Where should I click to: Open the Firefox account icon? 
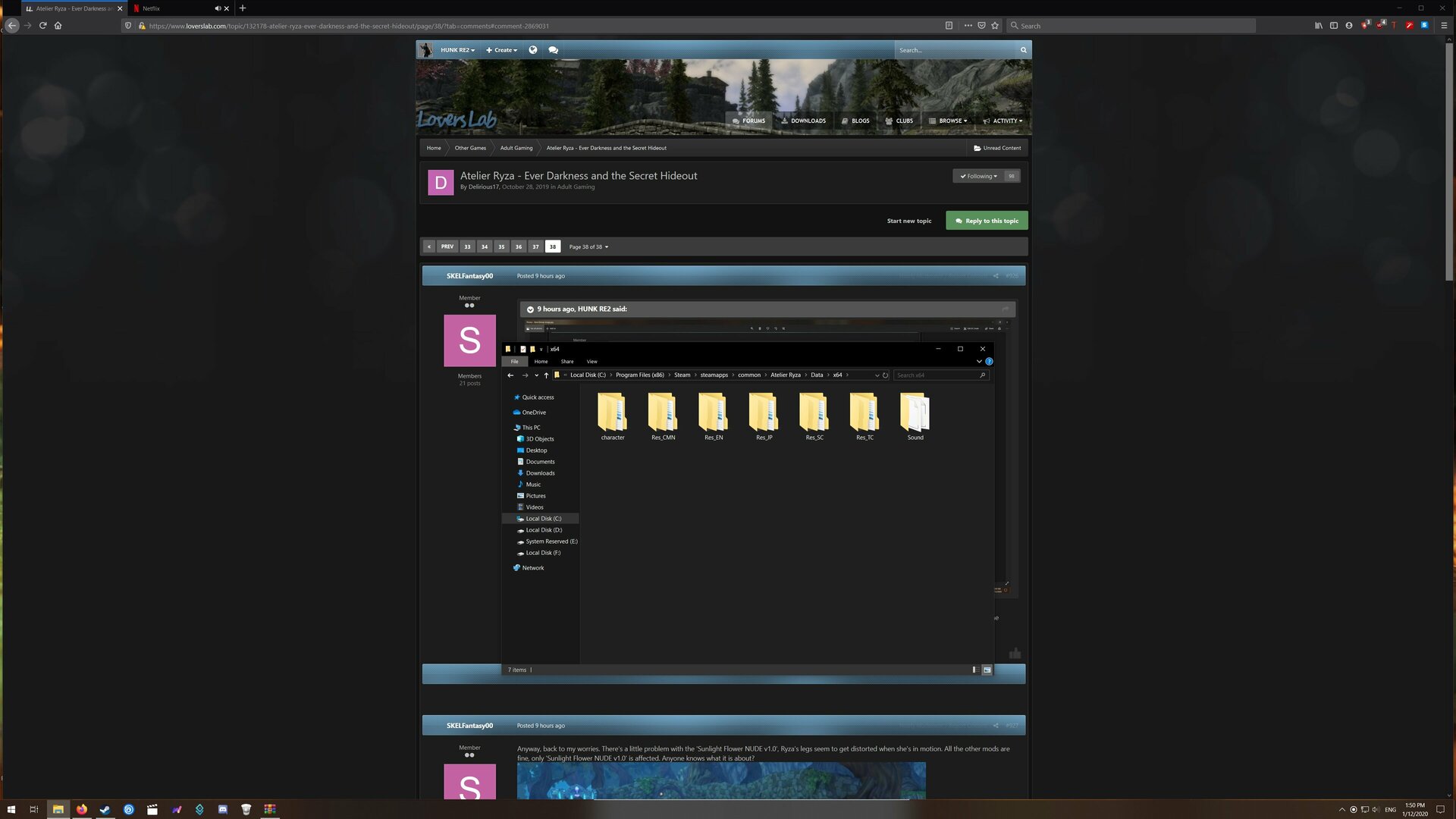[x=1349, y=26]
